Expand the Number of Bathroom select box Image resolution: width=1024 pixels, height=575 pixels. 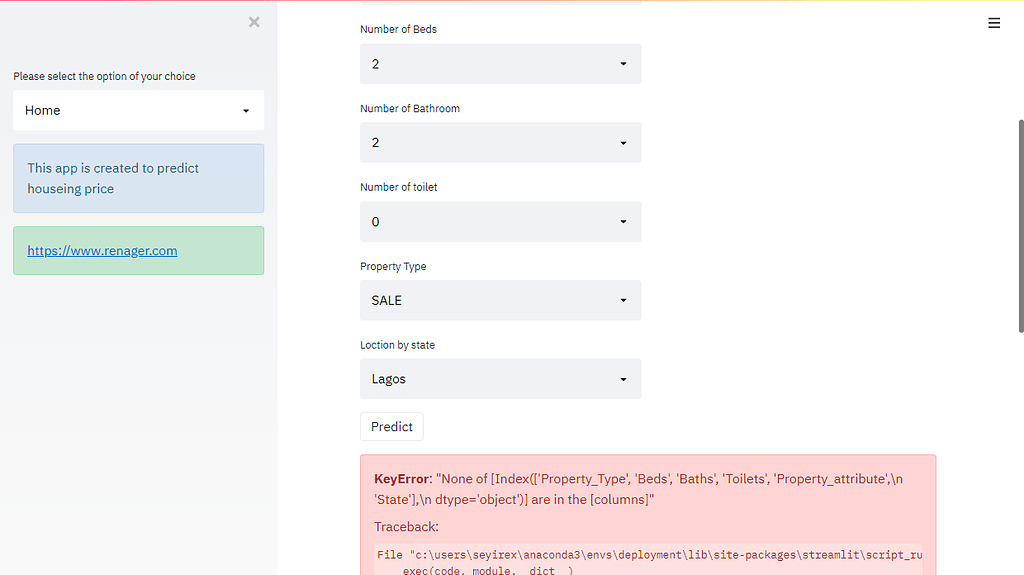pos(490,143)
